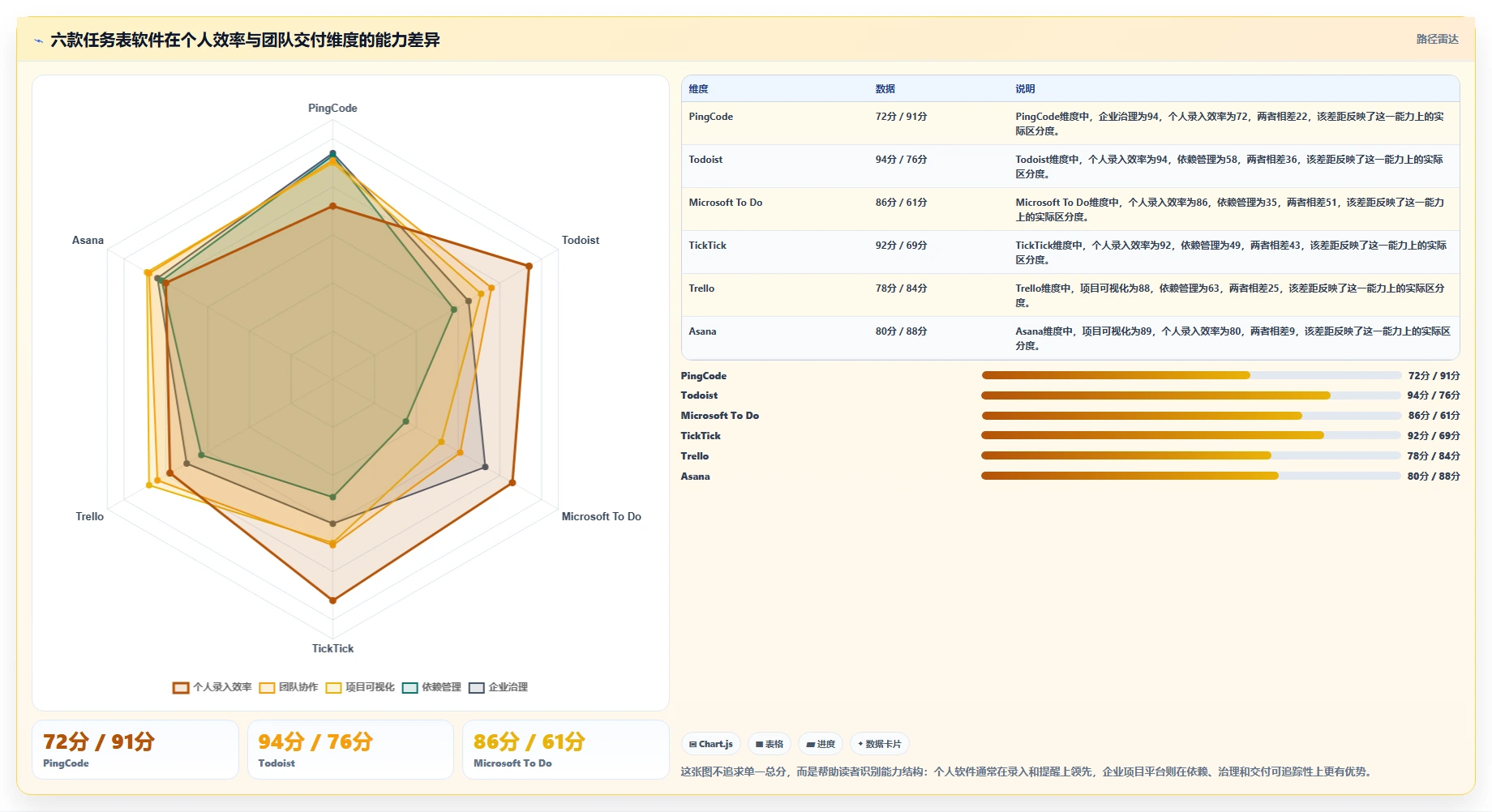Click the Todoist progress bar
The width and height of the screenshot is (1492, 812).
1191,395
